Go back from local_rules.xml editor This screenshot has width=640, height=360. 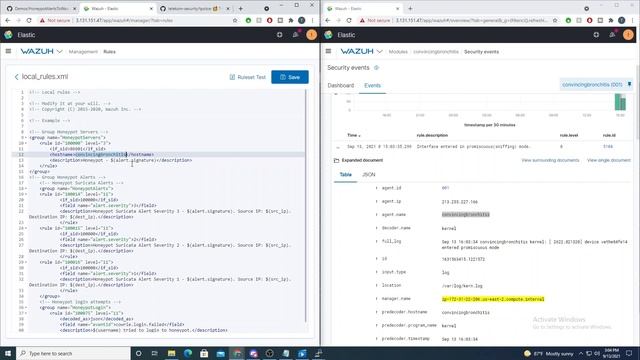click(x=16, y=77)
